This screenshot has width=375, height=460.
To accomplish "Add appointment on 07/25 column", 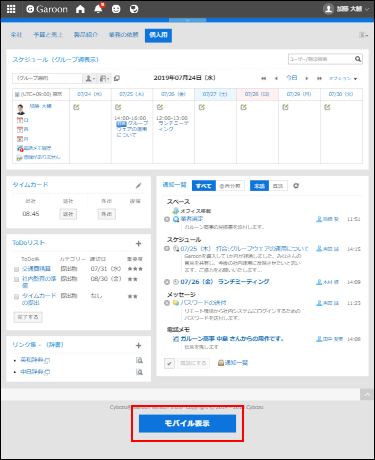I will [118, 107].
